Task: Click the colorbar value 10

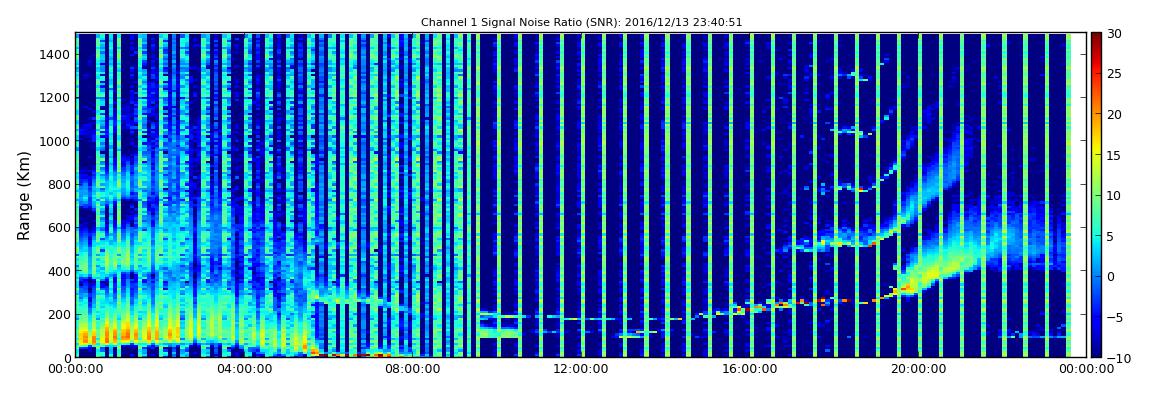Action: click(1114, 196)
